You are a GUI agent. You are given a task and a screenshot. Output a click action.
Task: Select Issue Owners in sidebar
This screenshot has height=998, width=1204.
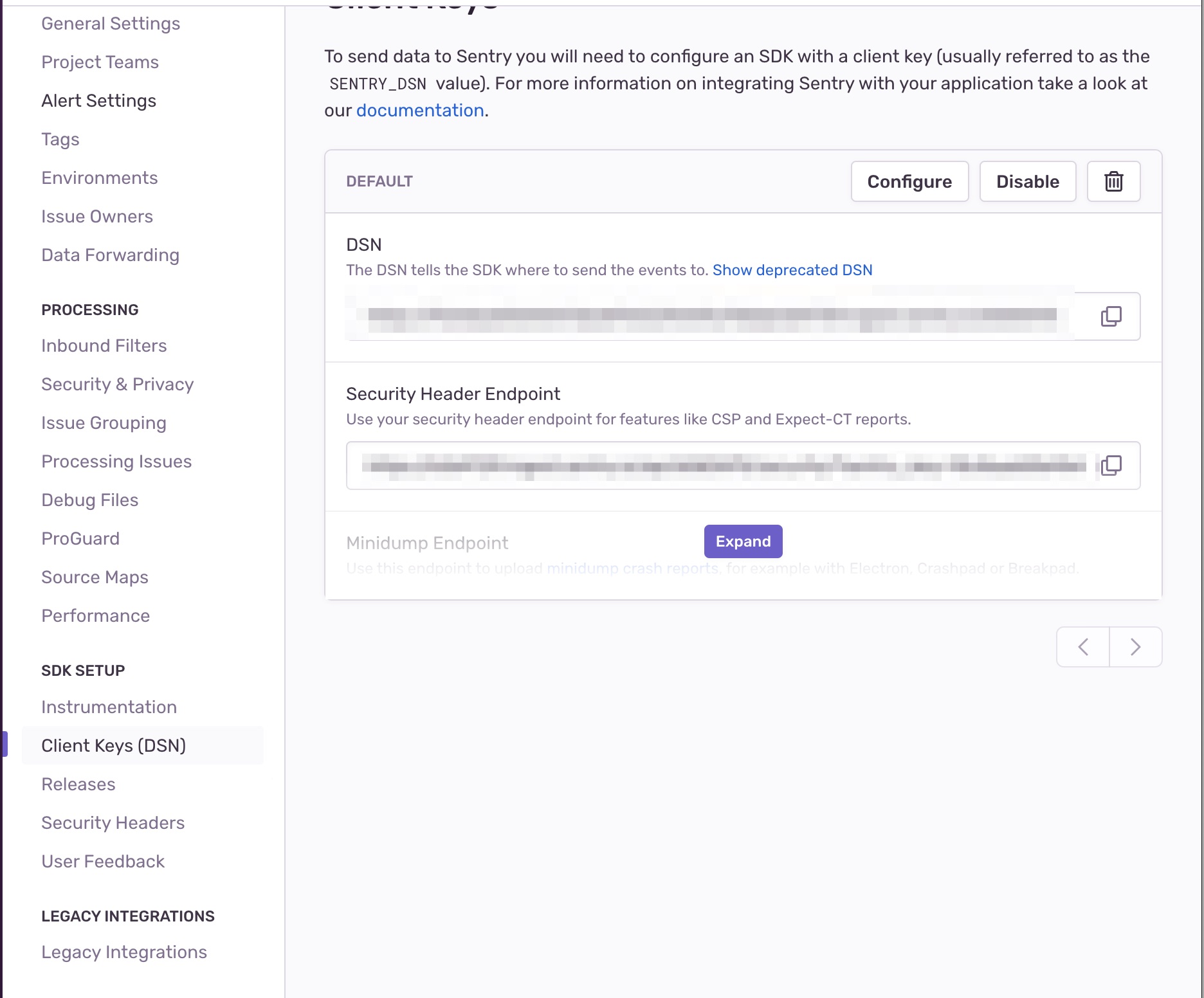97,217
